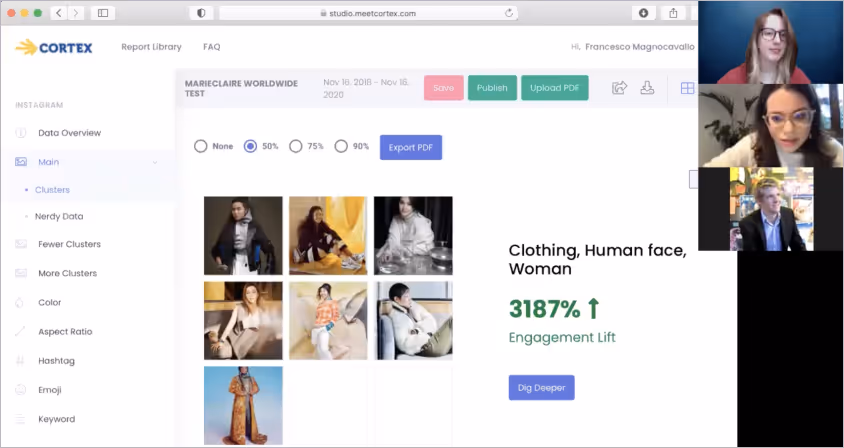Open the Keyword section
This screenshot has height=448, width=844.
click(x=57, y=419)
